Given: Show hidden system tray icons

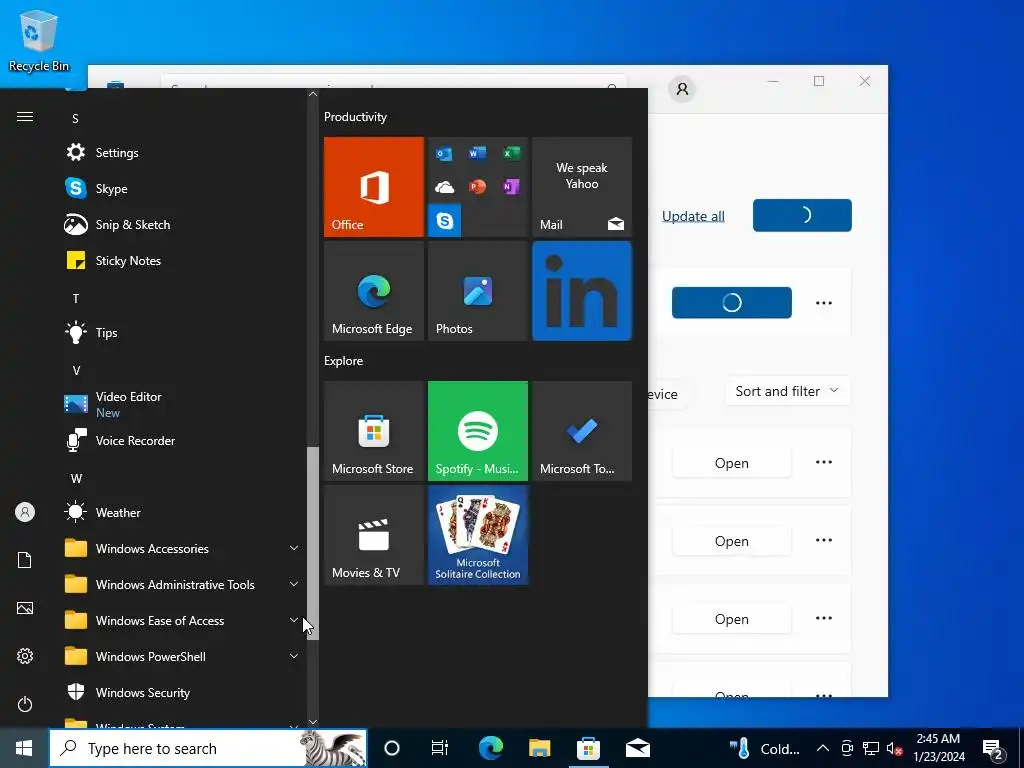Looking at the screenshot, I should pos(823,748).
